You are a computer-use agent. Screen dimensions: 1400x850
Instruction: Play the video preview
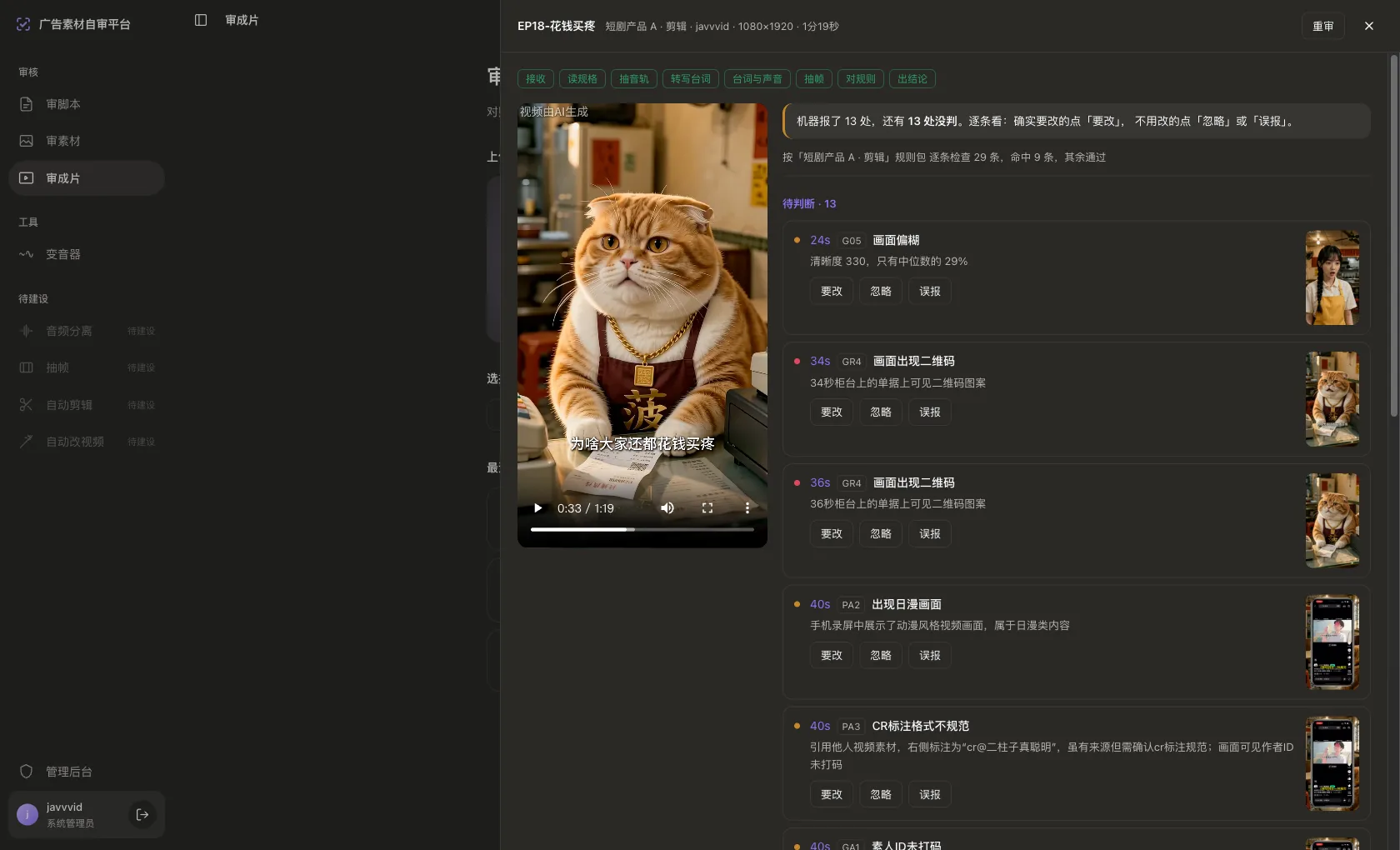click(537, 508)
